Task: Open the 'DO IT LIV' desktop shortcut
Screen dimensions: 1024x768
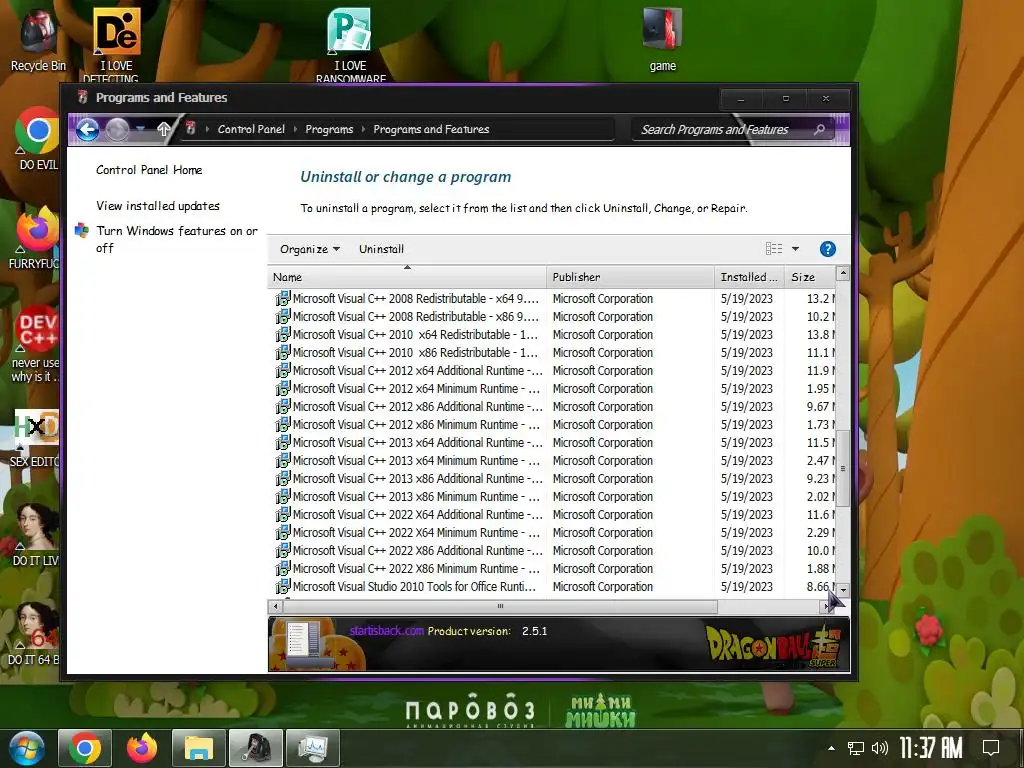Action: point(37,534)
